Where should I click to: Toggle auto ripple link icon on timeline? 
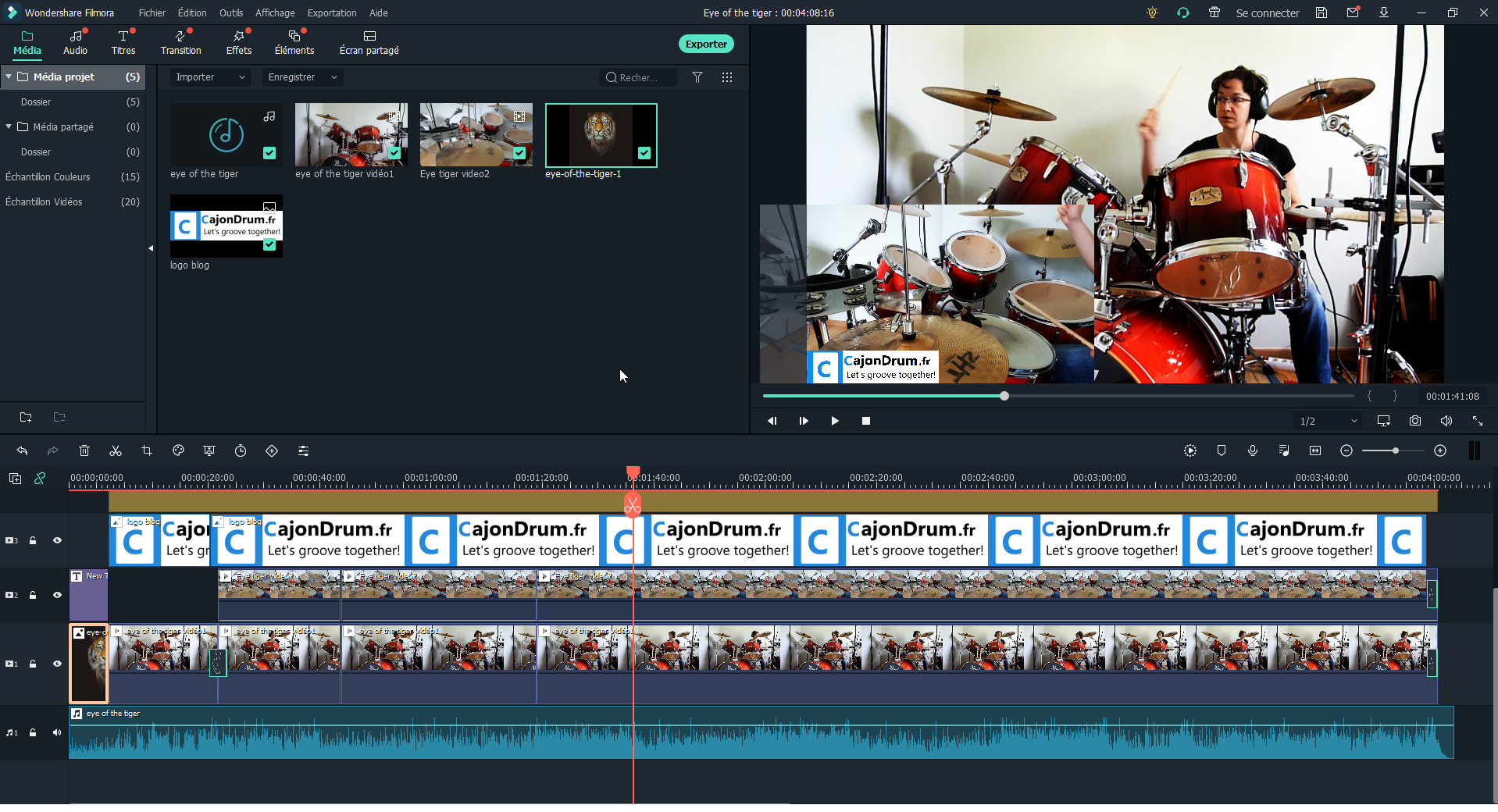click(x=40, y=479)
